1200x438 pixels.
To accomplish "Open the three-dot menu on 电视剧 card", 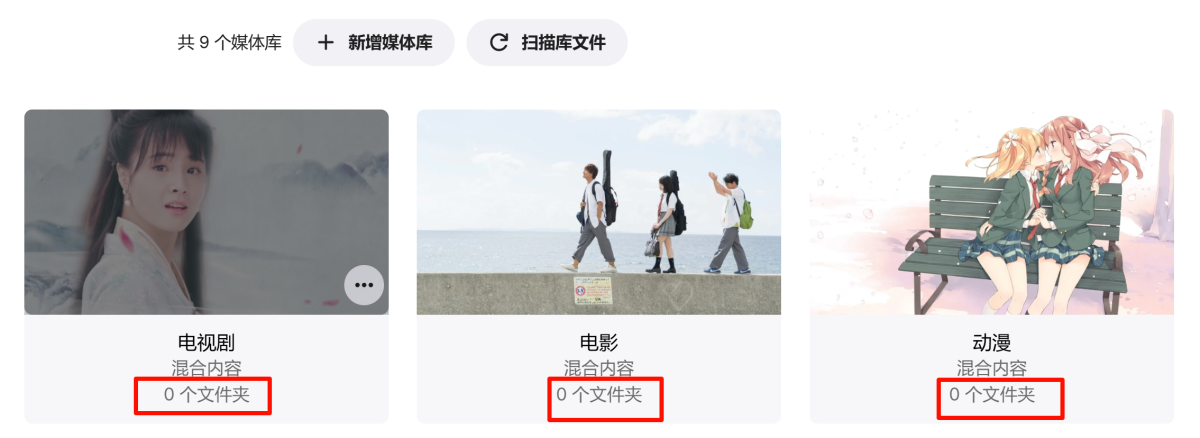I will [x=364, y=285].
